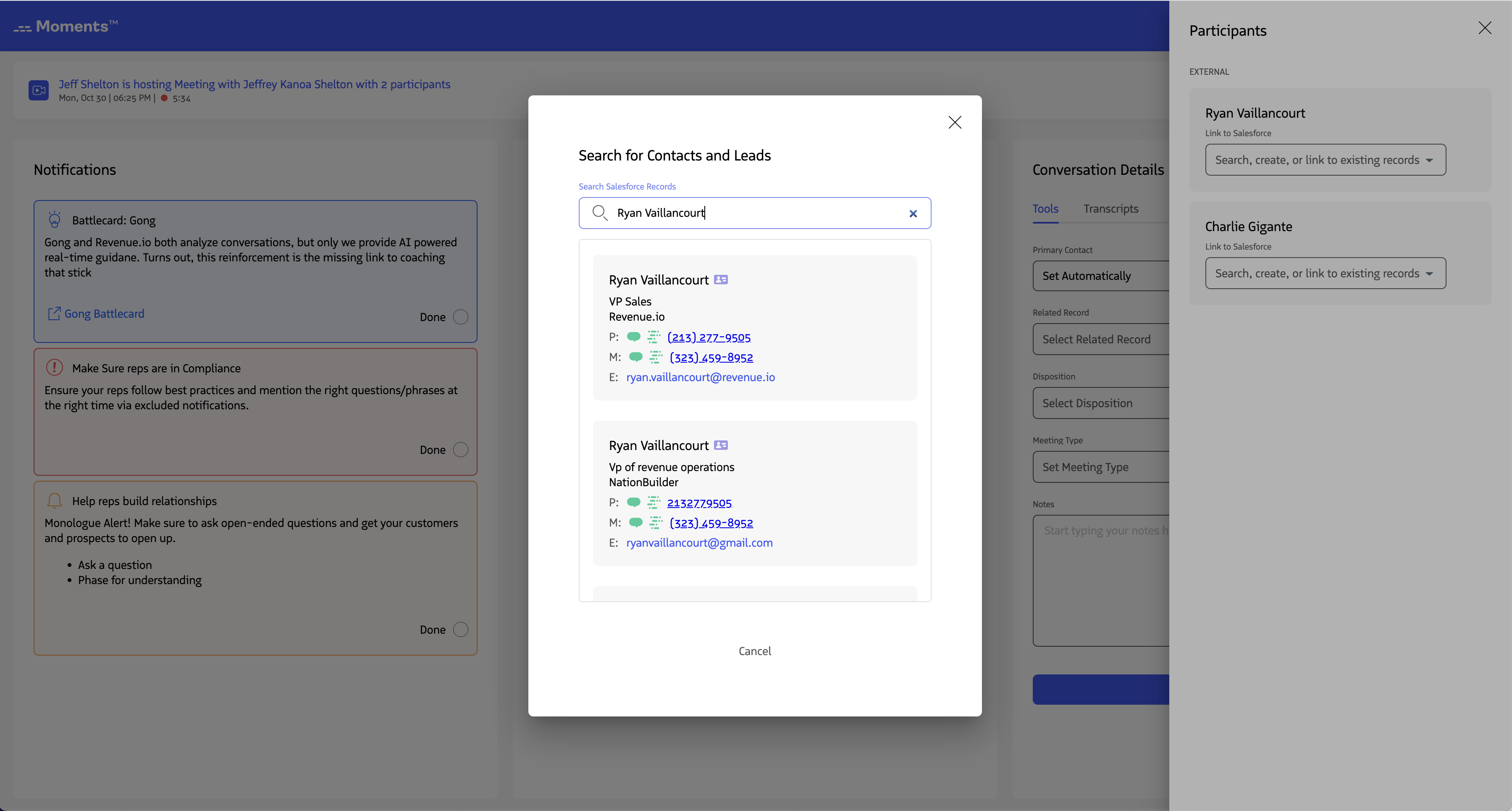Click the bell icon on Help reps build relationships
1512x811 pixels.
point(55,500)
